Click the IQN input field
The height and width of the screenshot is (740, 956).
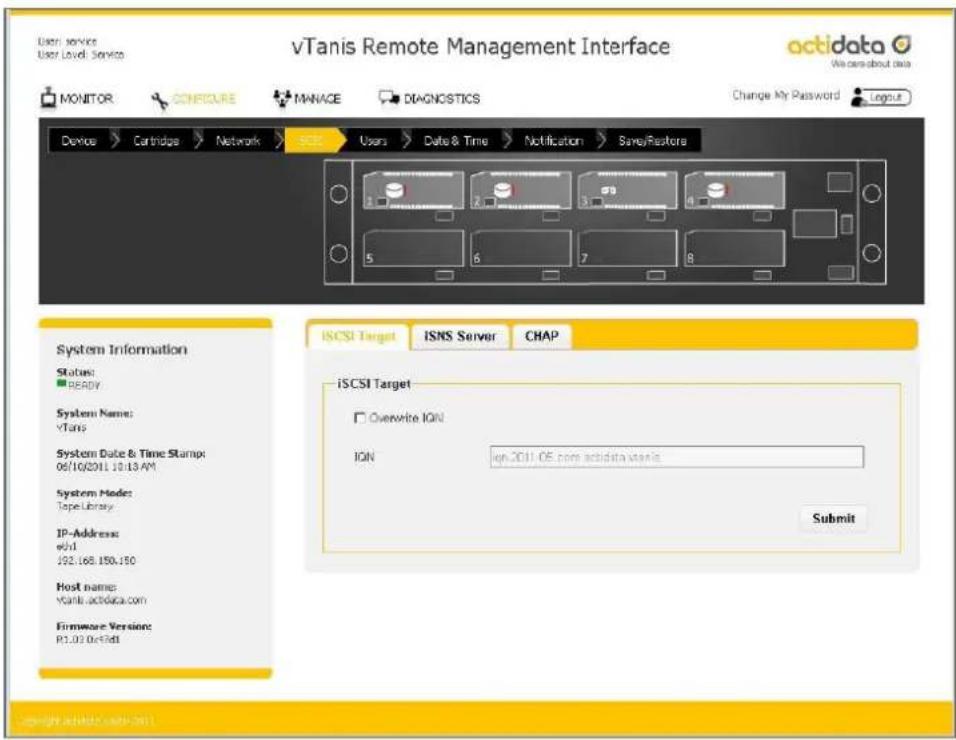(x=677, y=457)
